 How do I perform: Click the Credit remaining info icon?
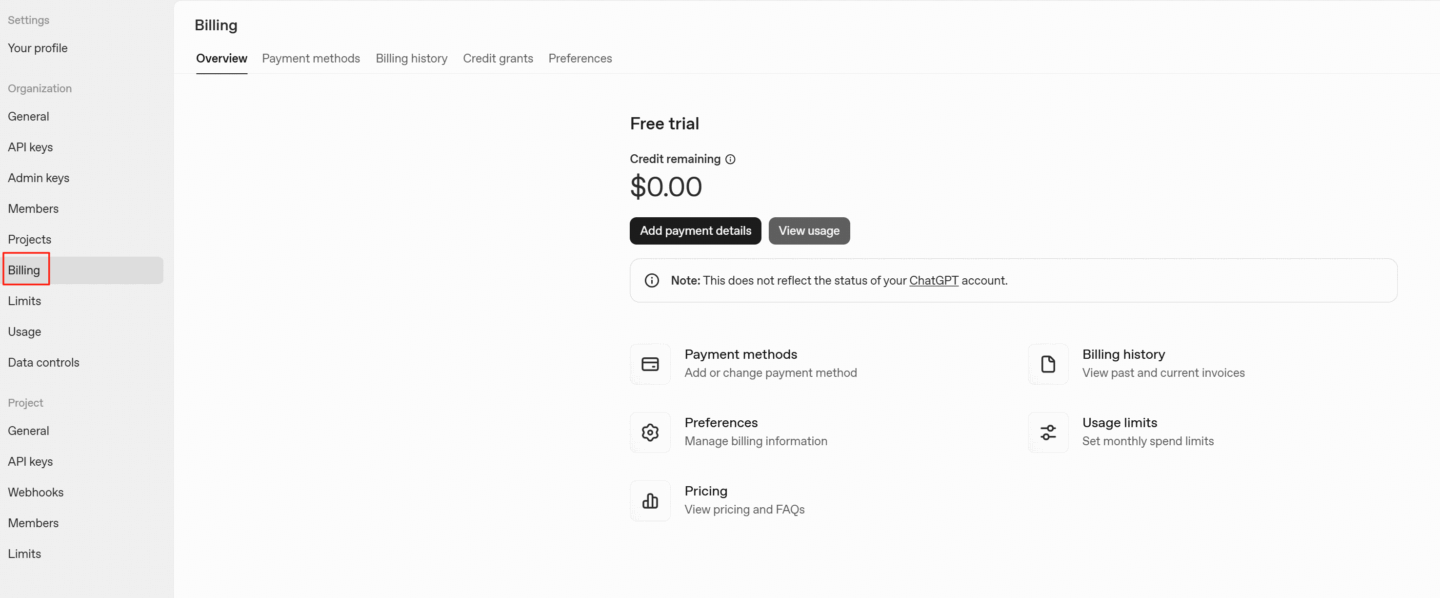click(729, 159)
